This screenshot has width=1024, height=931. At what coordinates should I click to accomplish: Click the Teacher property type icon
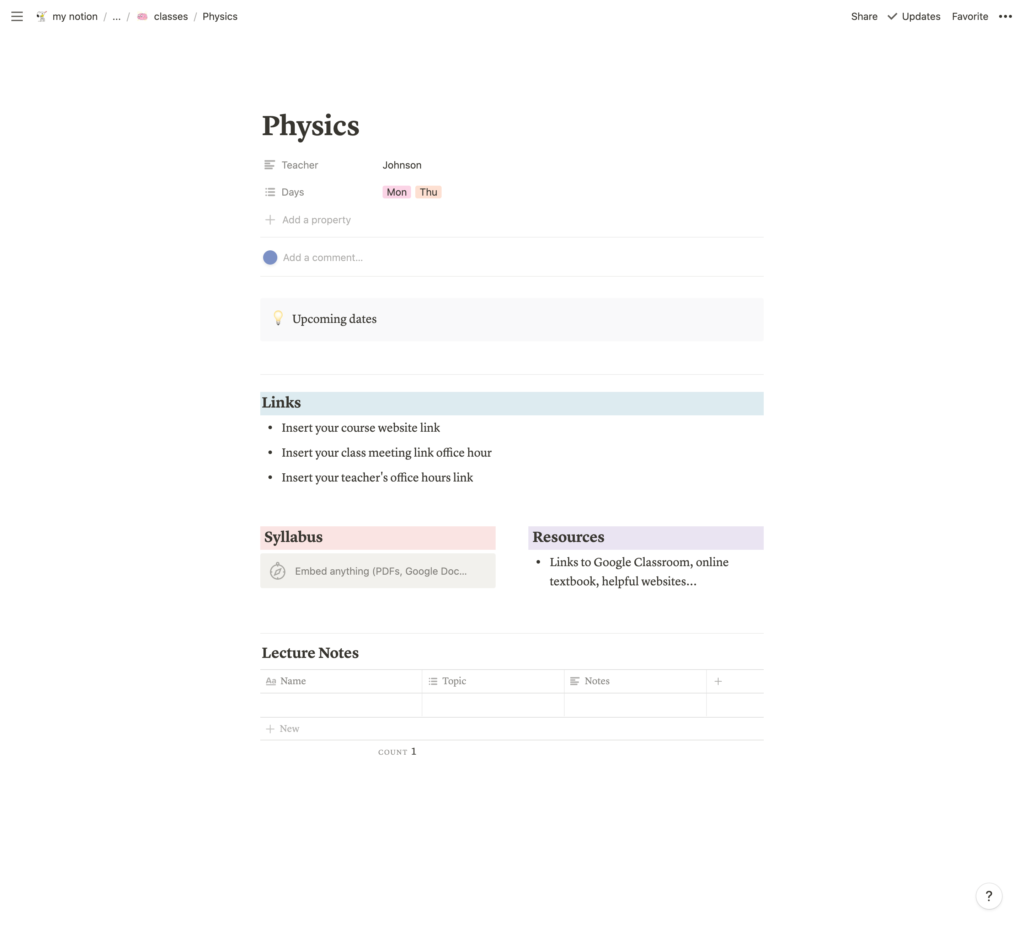268,164
